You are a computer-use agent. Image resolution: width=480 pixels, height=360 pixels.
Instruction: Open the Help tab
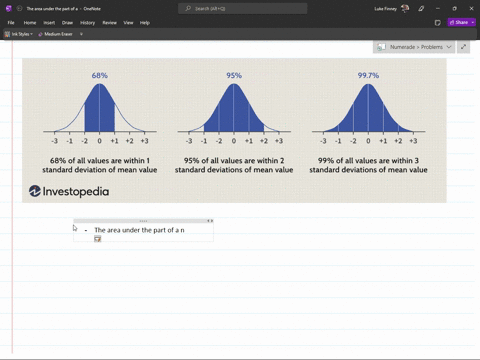click(x=145, y=23)
